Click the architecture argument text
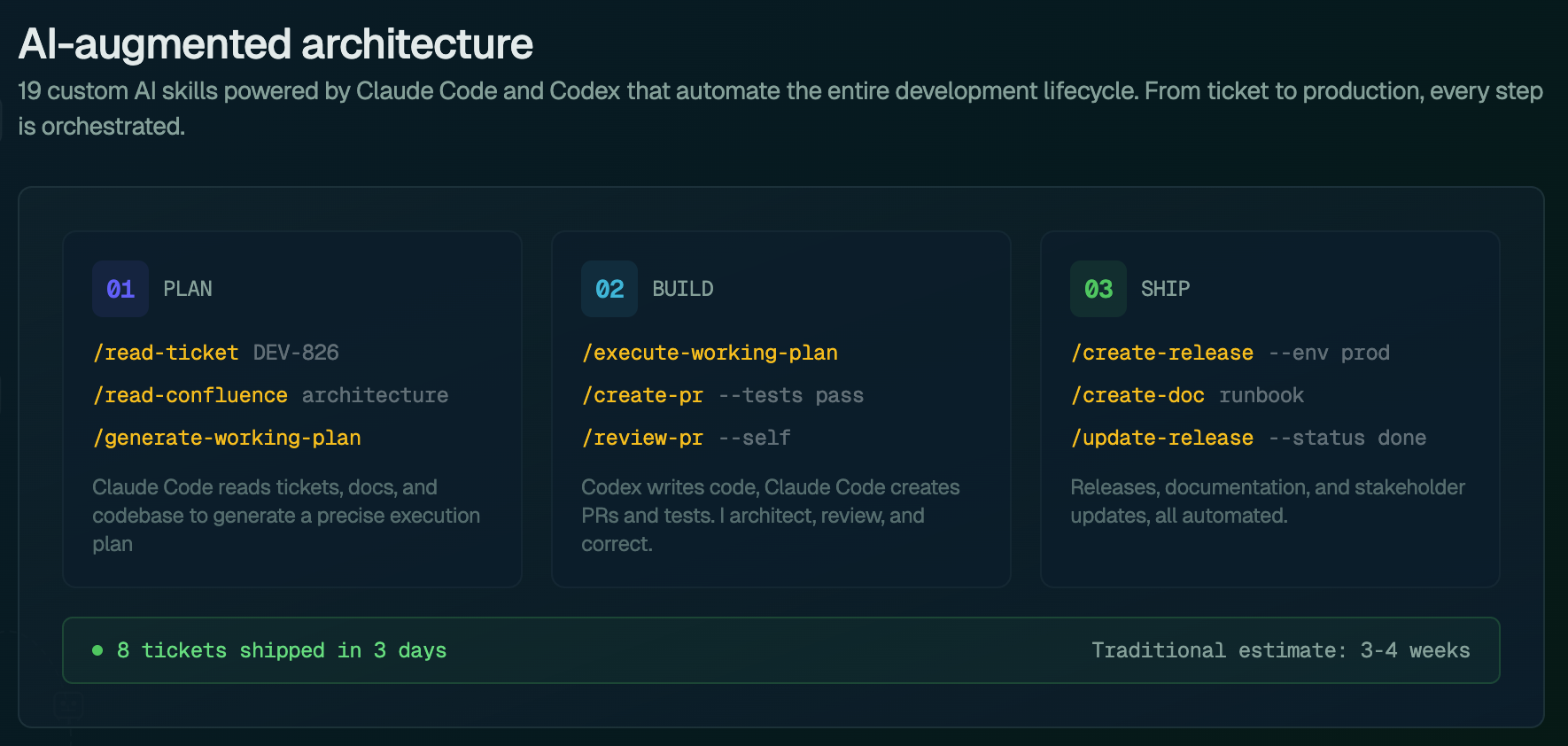 point(375,395)
